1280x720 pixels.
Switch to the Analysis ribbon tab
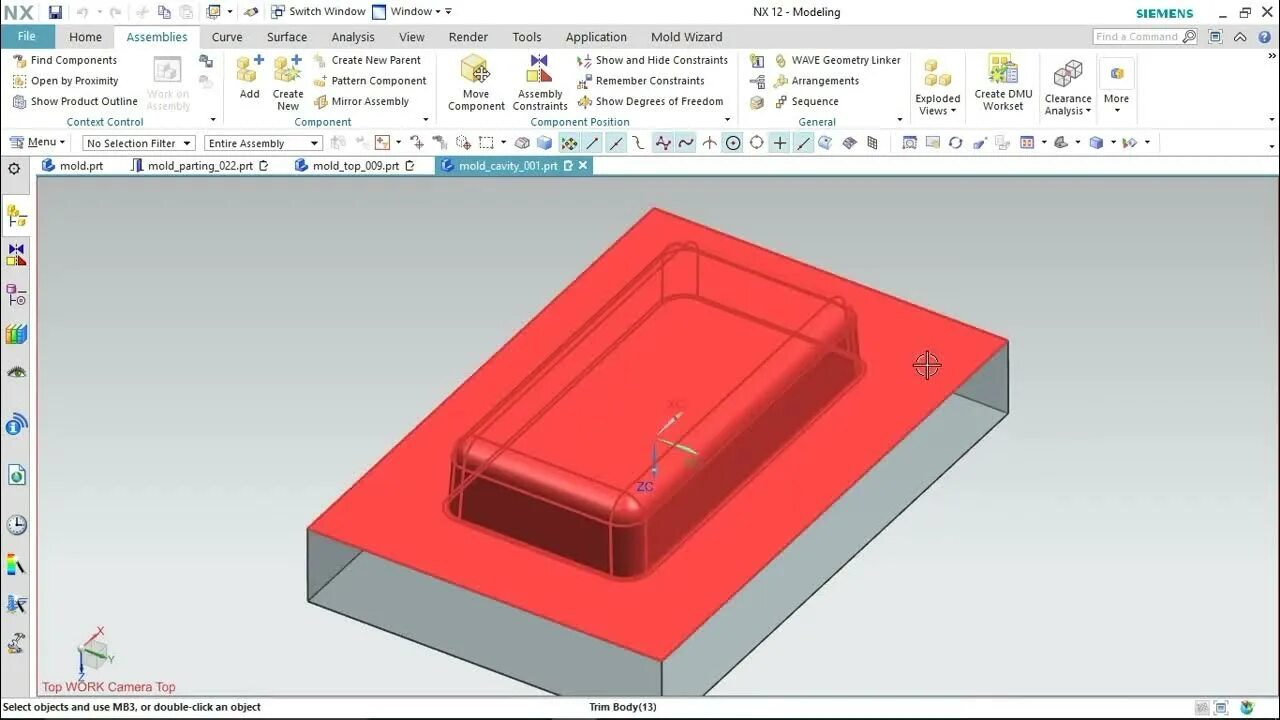[353, 37]
